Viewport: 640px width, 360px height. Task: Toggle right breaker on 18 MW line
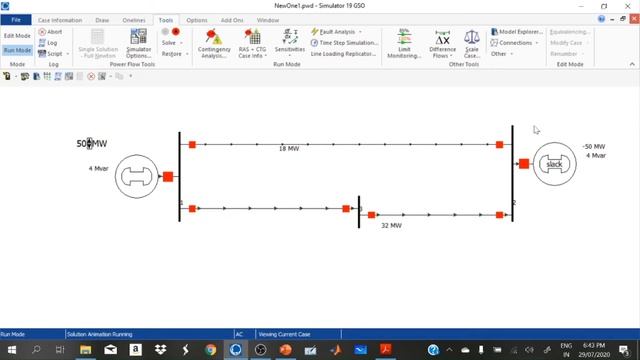tap(500, 144)
